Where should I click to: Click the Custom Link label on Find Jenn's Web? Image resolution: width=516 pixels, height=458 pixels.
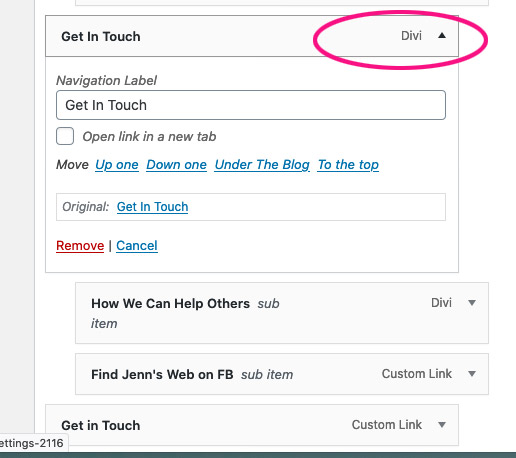417,374
